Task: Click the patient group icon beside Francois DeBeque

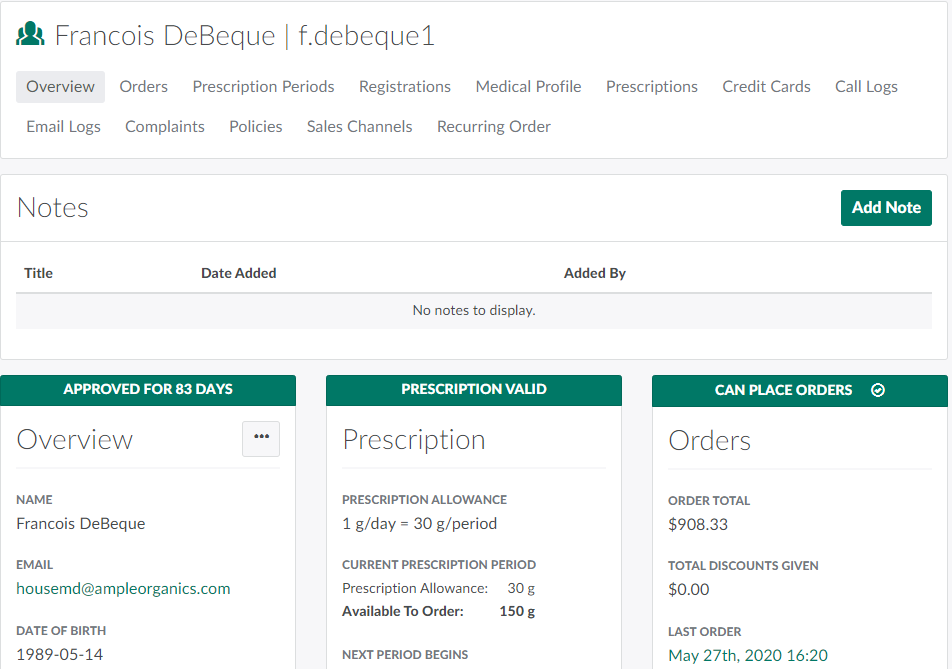Action: coord(31,35)
